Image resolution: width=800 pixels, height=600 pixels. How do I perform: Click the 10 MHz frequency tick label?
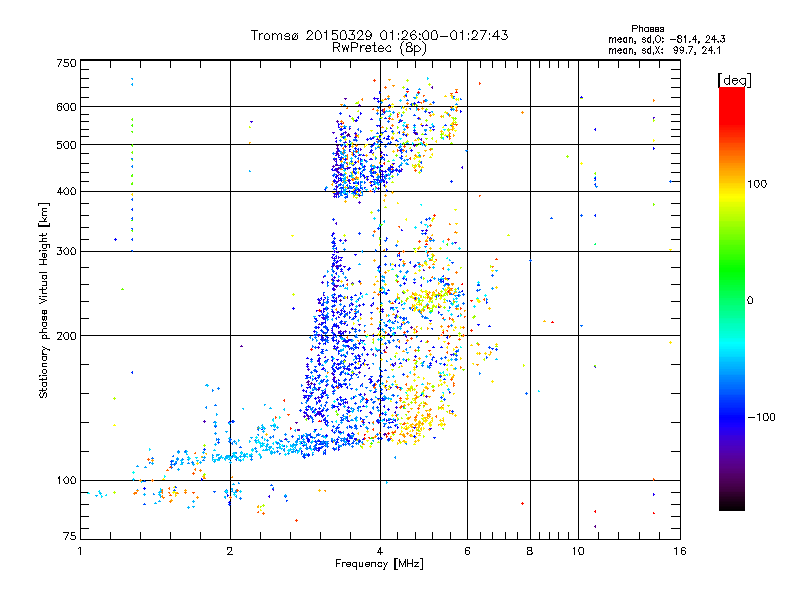[578, 551]
